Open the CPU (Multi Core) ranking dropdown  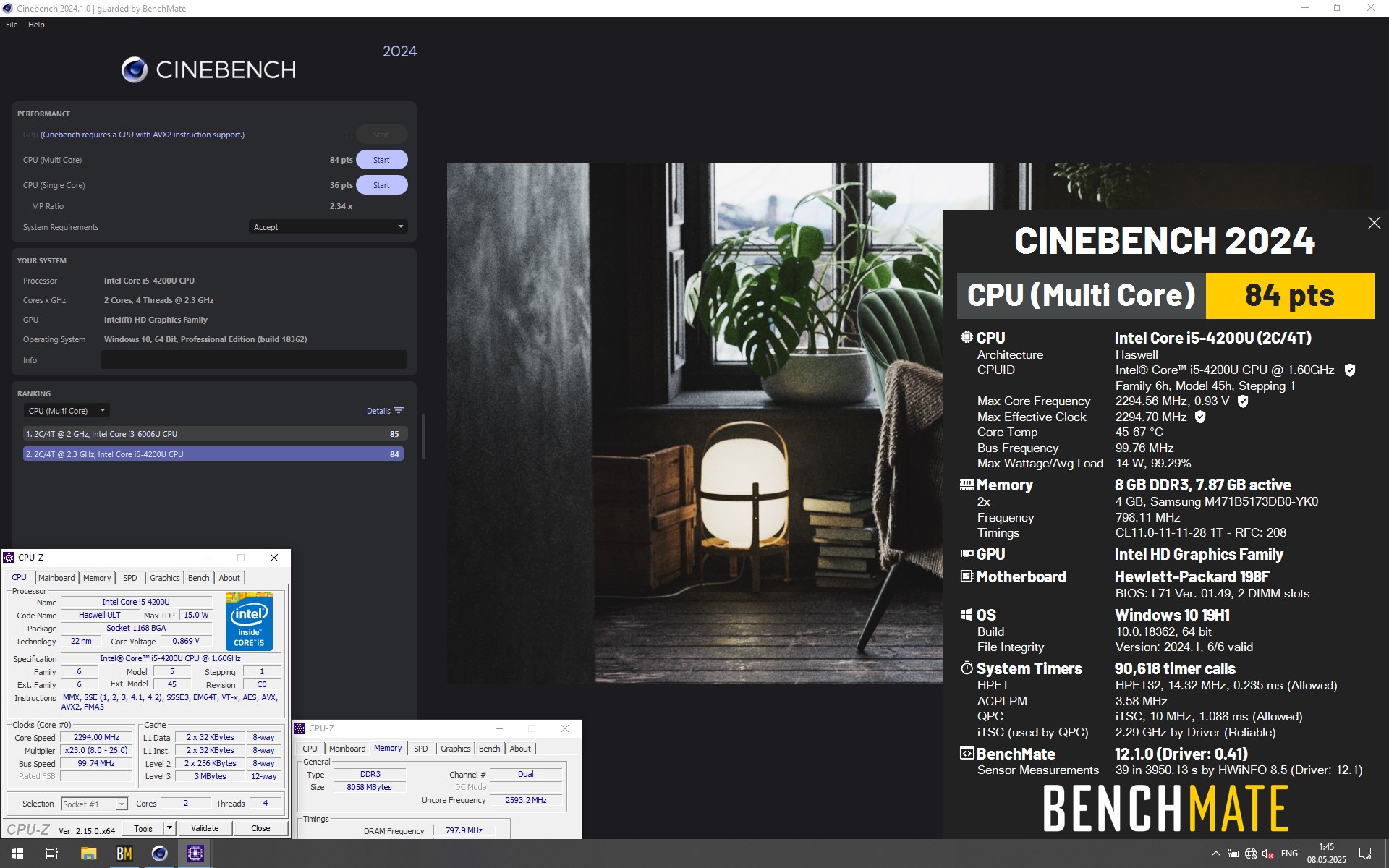(67, 411)
